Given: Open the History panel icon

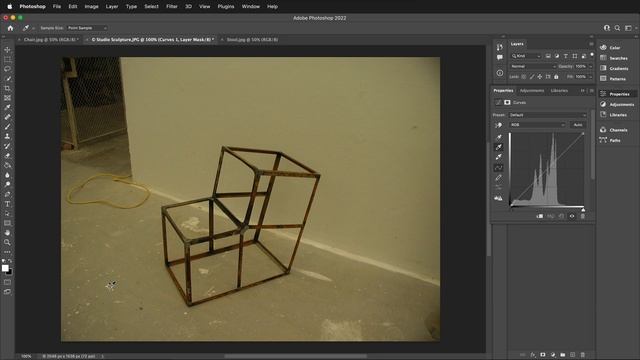Looking at the screenshot, I should coord(500,47).
